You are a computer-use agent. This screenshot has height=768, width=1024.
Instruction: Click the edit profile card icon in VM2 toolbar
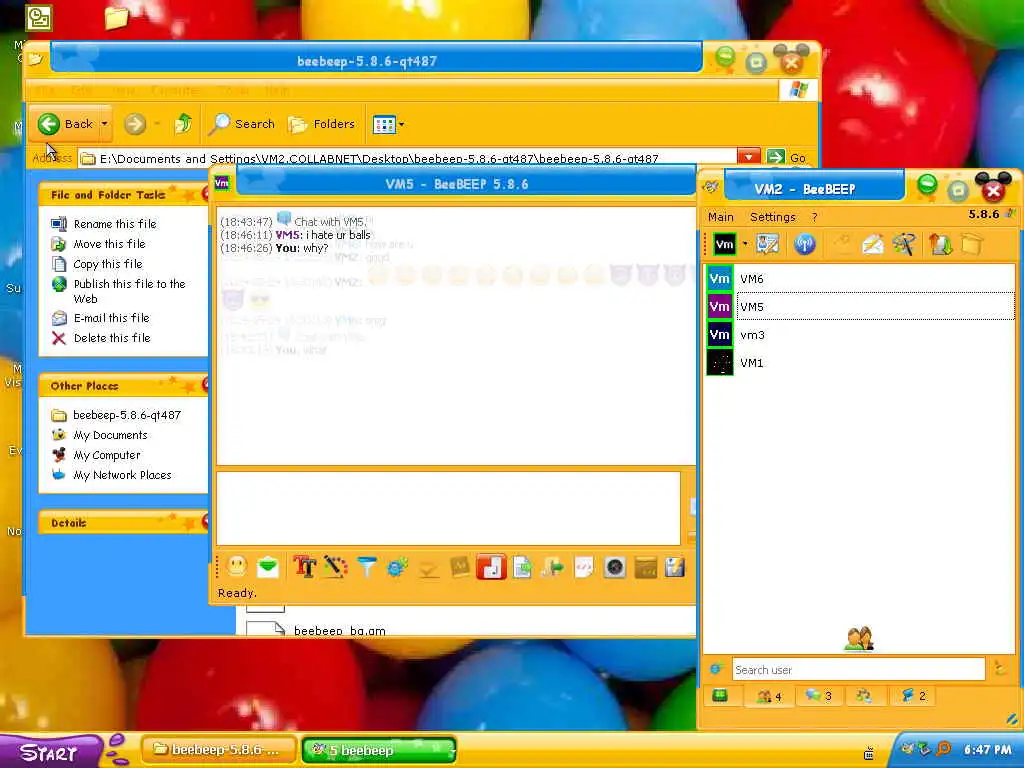[x=768, y=244]
